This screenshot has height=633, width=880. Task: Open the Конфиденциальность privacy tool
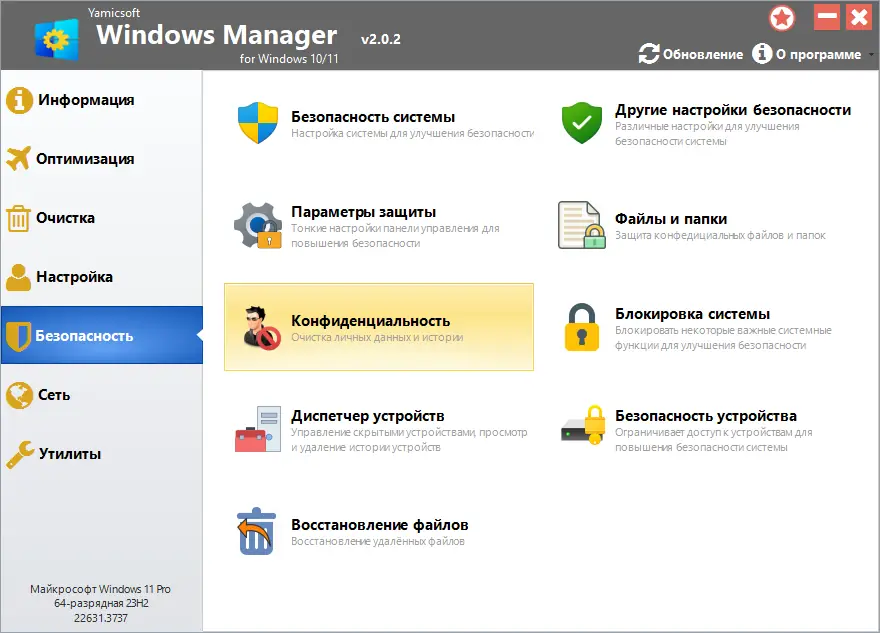370,321
